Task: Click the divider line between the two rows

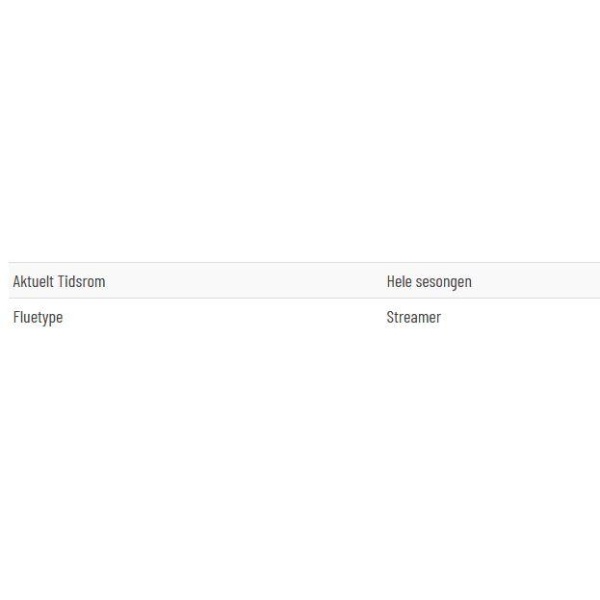Action: coord(304,298)
